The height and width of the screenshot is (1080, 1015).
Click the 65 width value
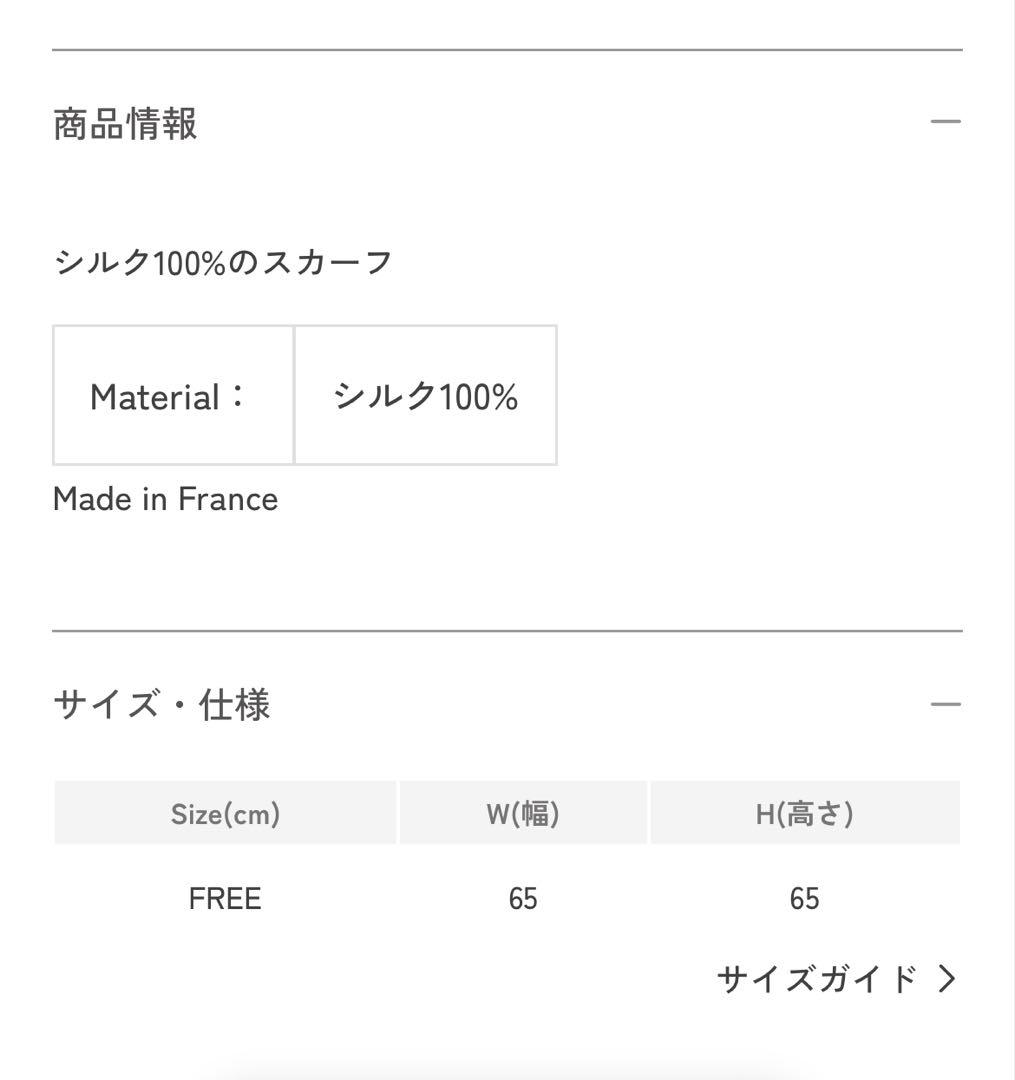[524, 898]
